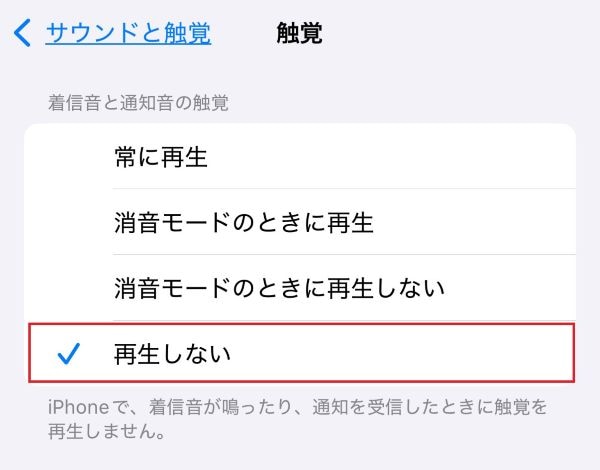Click the blue checkmark beside 再生しない
This screenshot has height=470, width=600.
click(68, 353)
